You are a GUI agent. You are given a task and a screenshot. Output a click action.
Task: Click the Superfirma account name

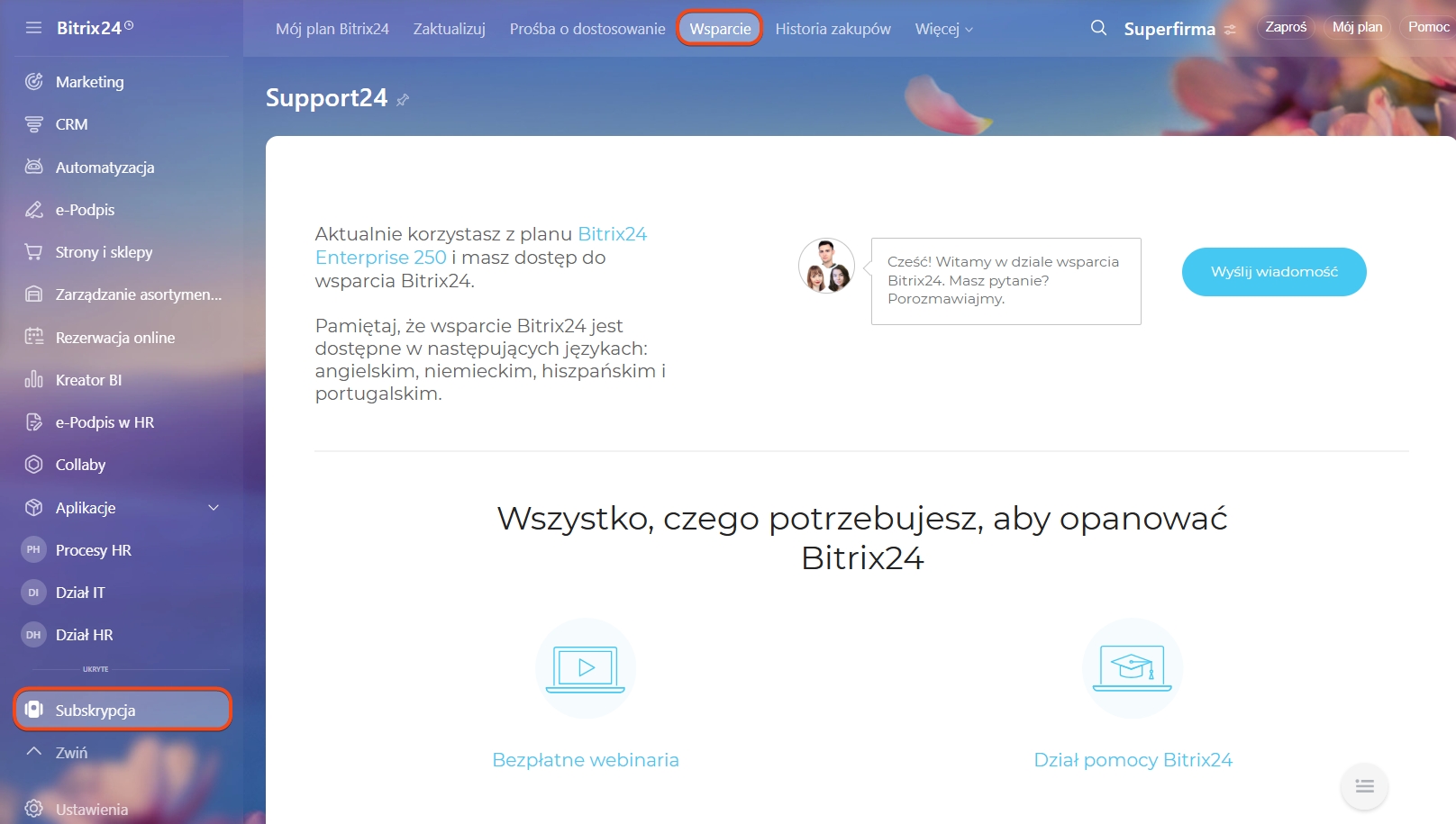tap(1169, 29)
